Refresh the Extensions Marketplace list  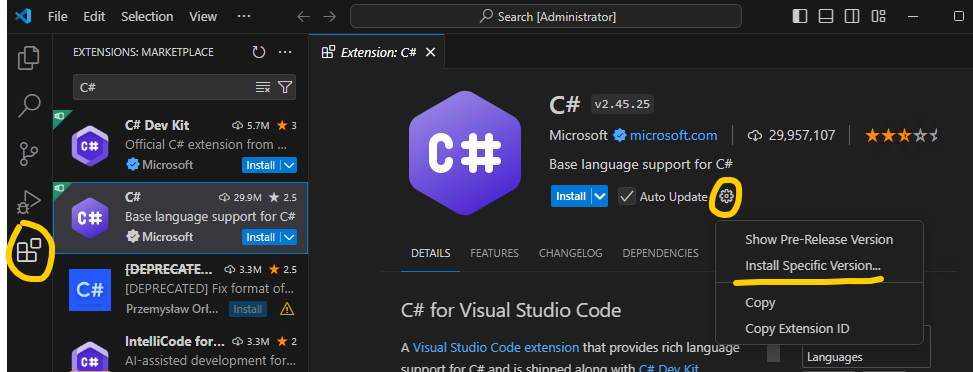[259, 52]
